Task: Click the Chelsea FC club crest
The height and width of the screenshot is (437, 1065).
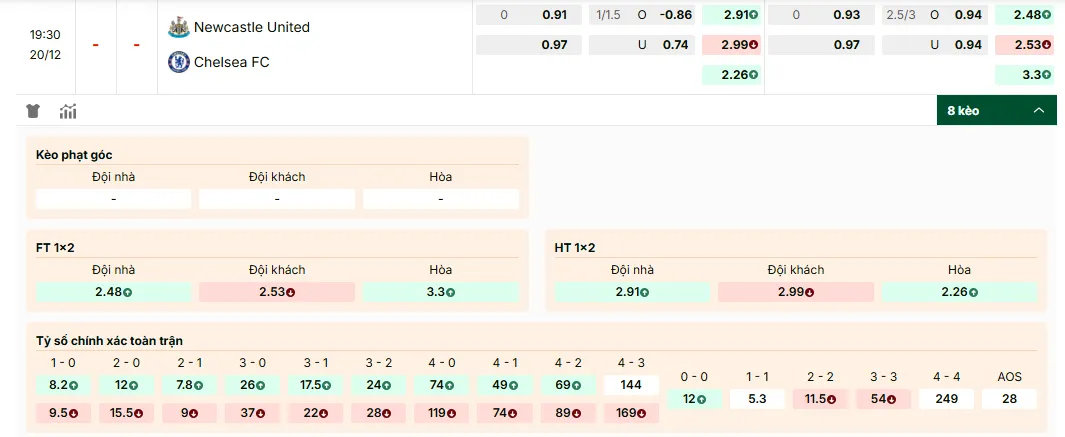Action: point(179,62)
